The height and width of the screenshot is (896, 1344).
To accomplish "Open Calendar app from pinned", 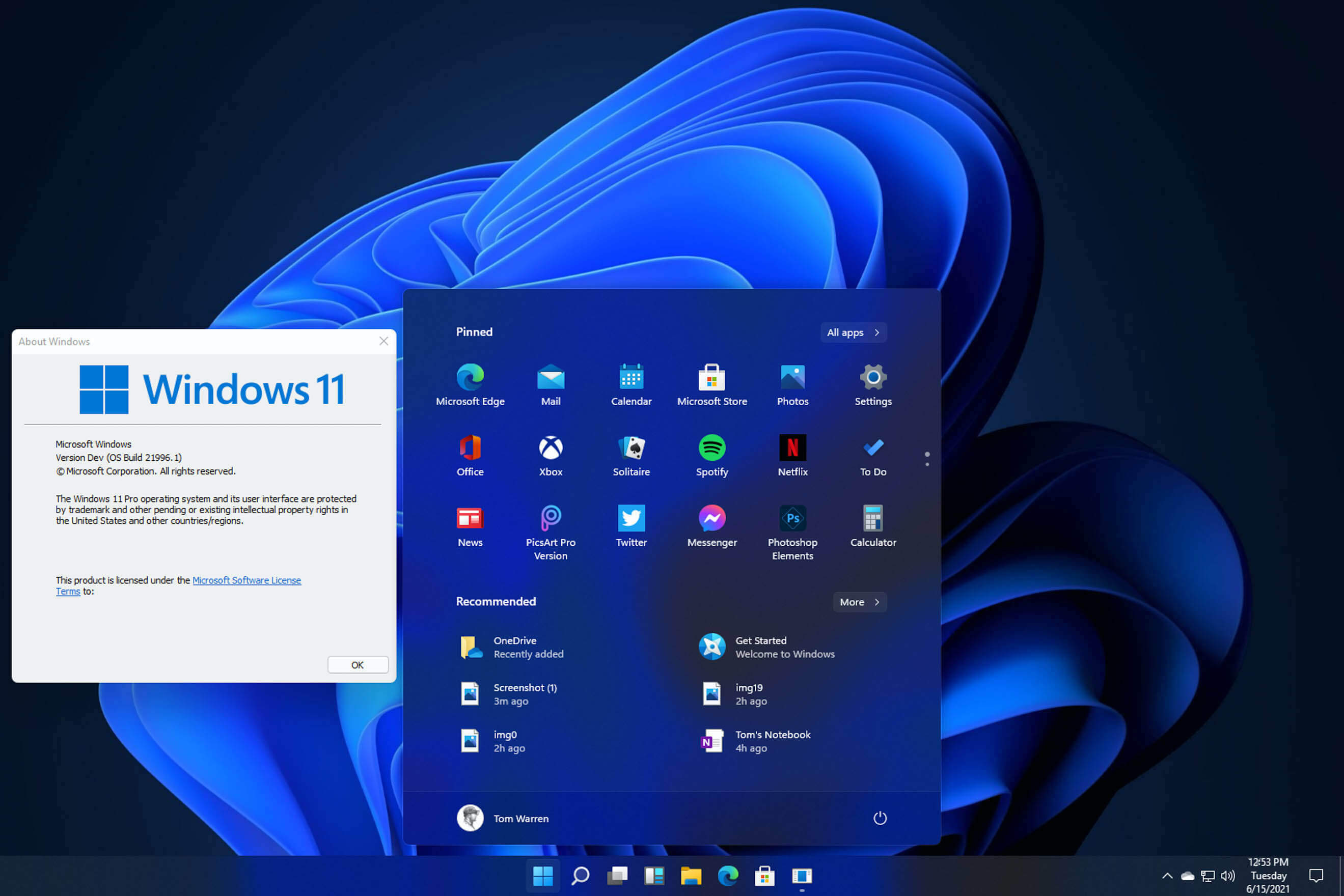I will pos(631,384).
